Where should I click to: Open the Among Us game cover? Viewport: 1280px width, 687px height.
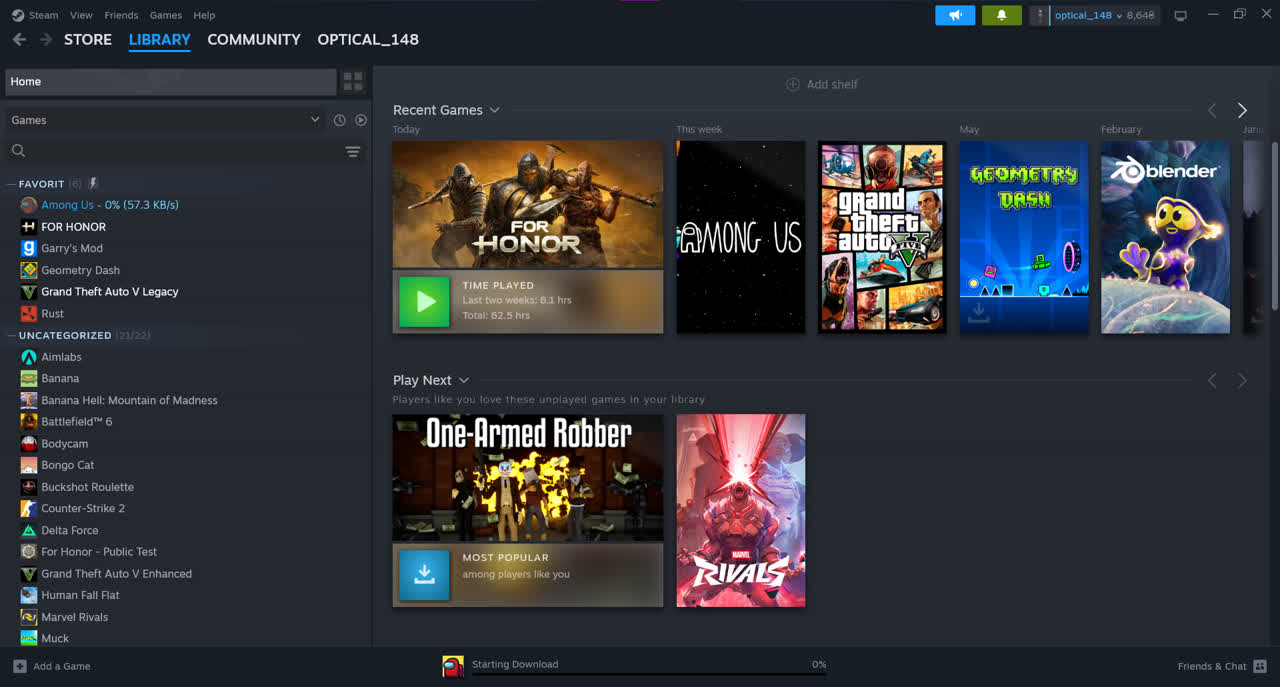coord(741,237)
